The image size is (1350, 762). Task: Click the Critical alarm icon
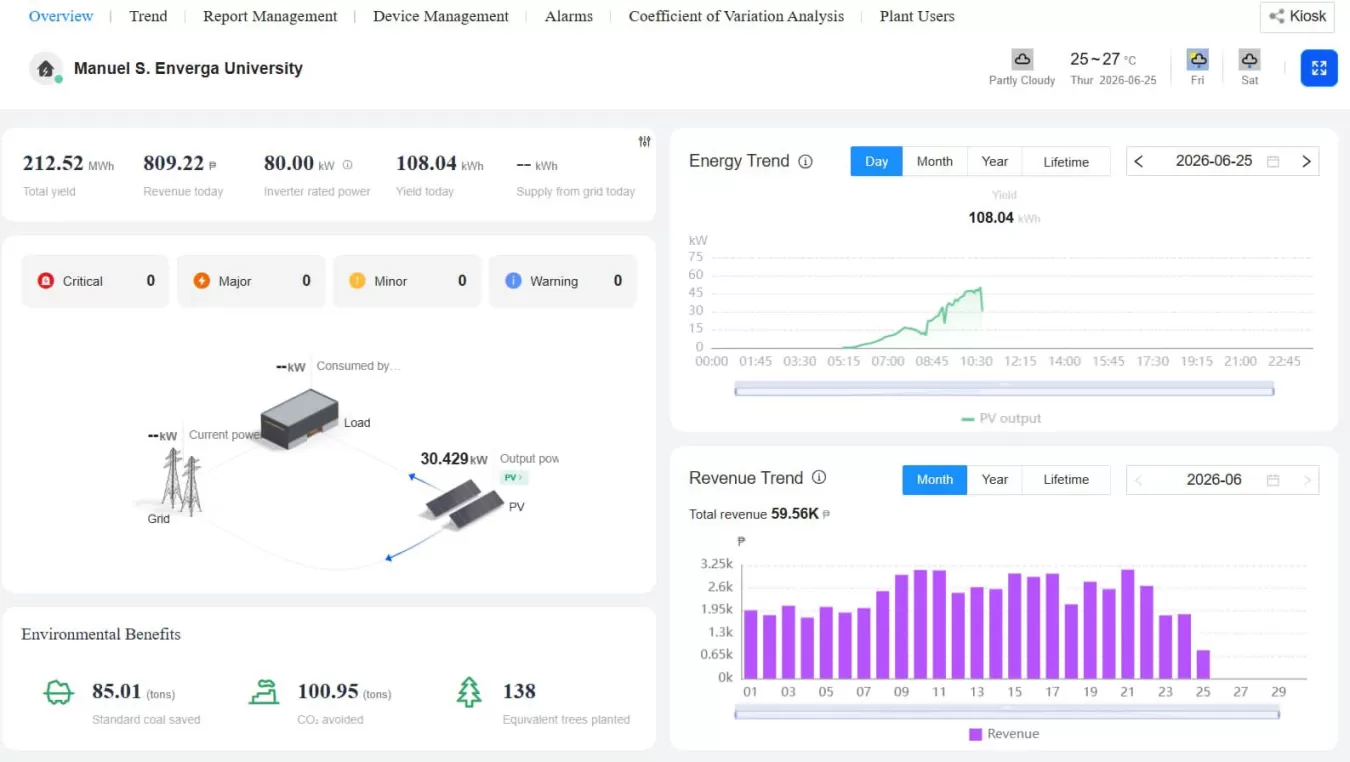(x=45, y=281)
